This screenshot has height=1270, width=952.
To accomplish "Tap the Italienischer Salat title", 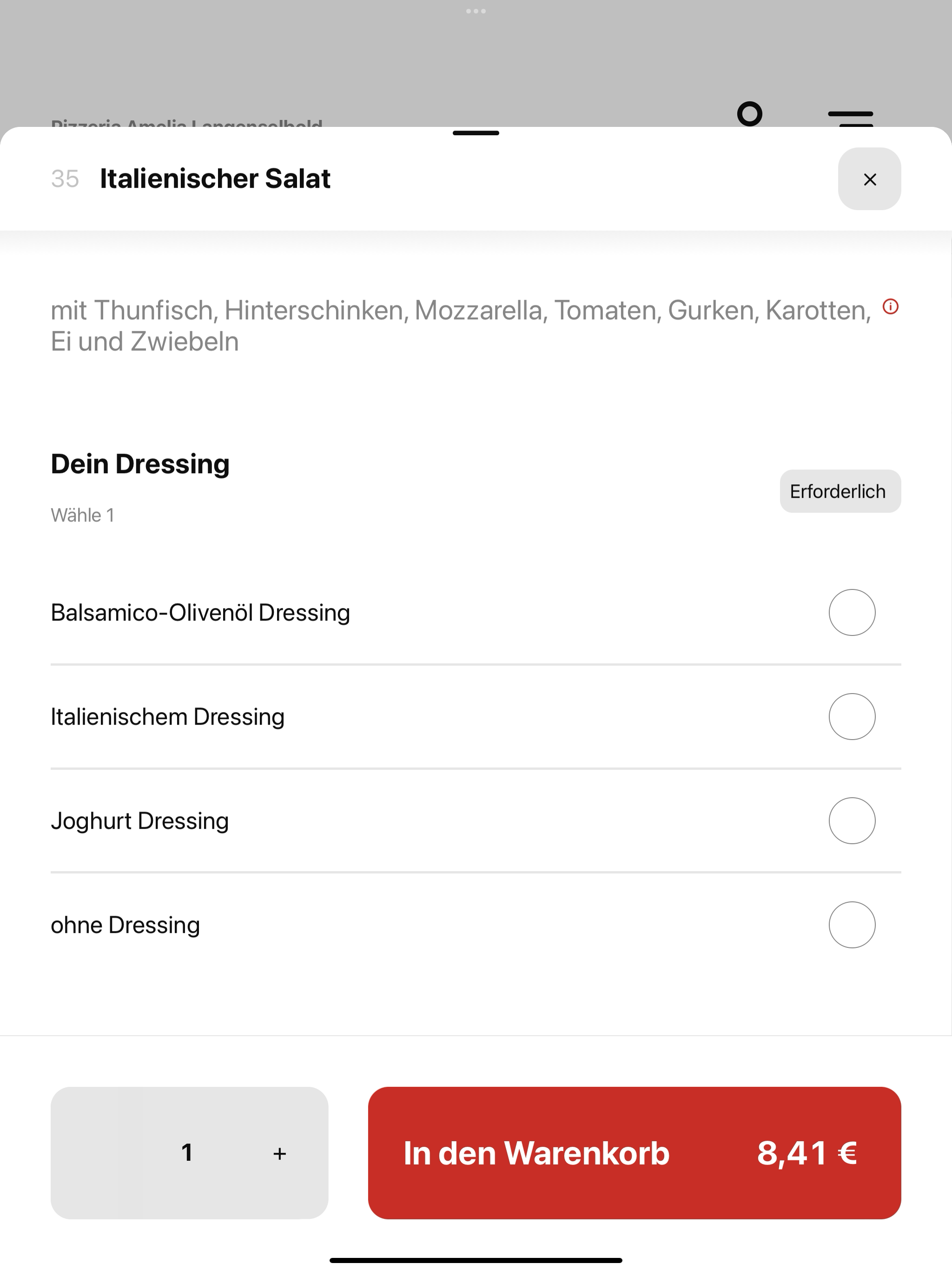I will coord(215,179).
